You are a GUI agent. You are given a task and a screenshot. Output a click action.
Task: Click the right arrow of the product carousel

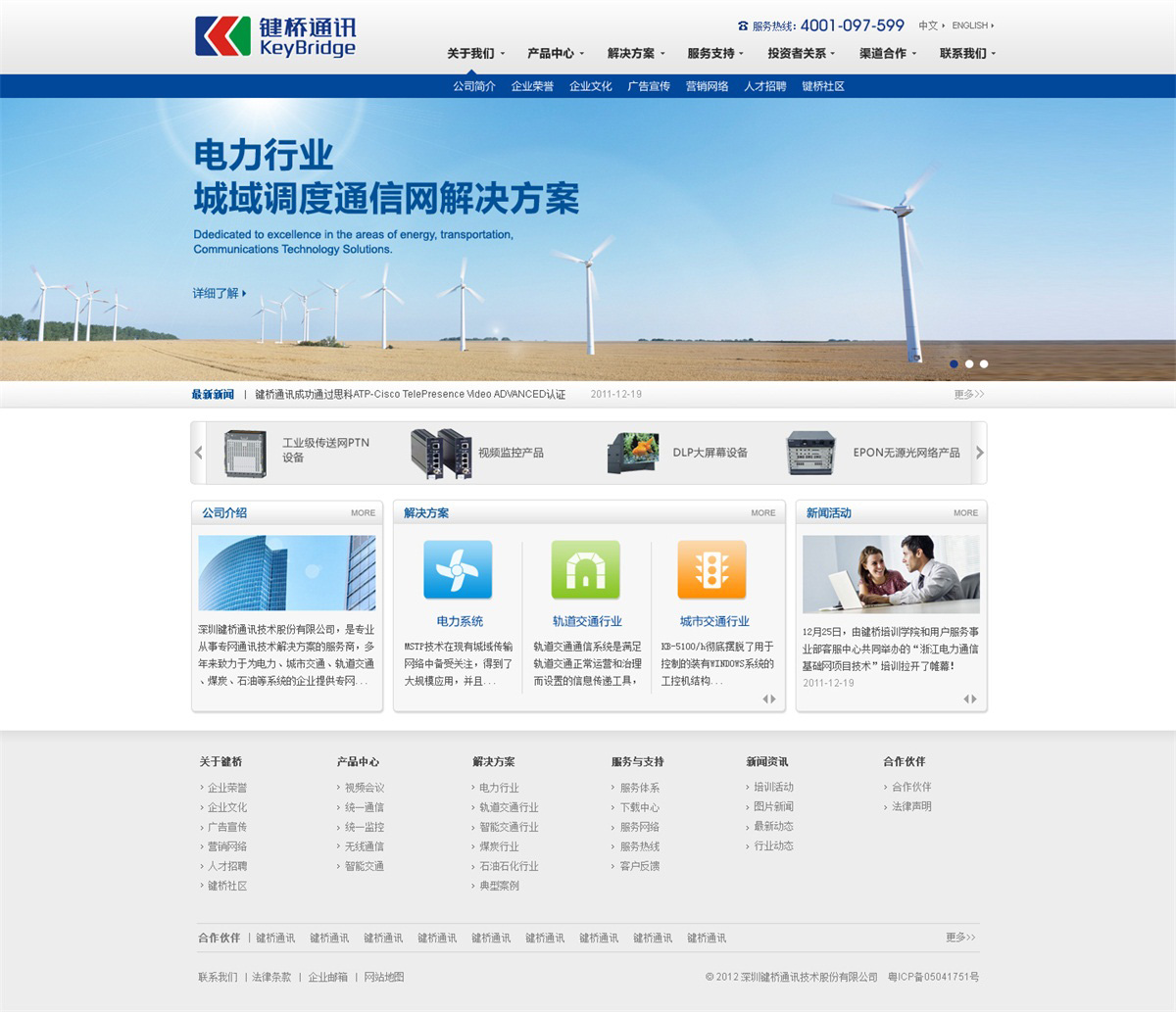click(x=979, y=452)
